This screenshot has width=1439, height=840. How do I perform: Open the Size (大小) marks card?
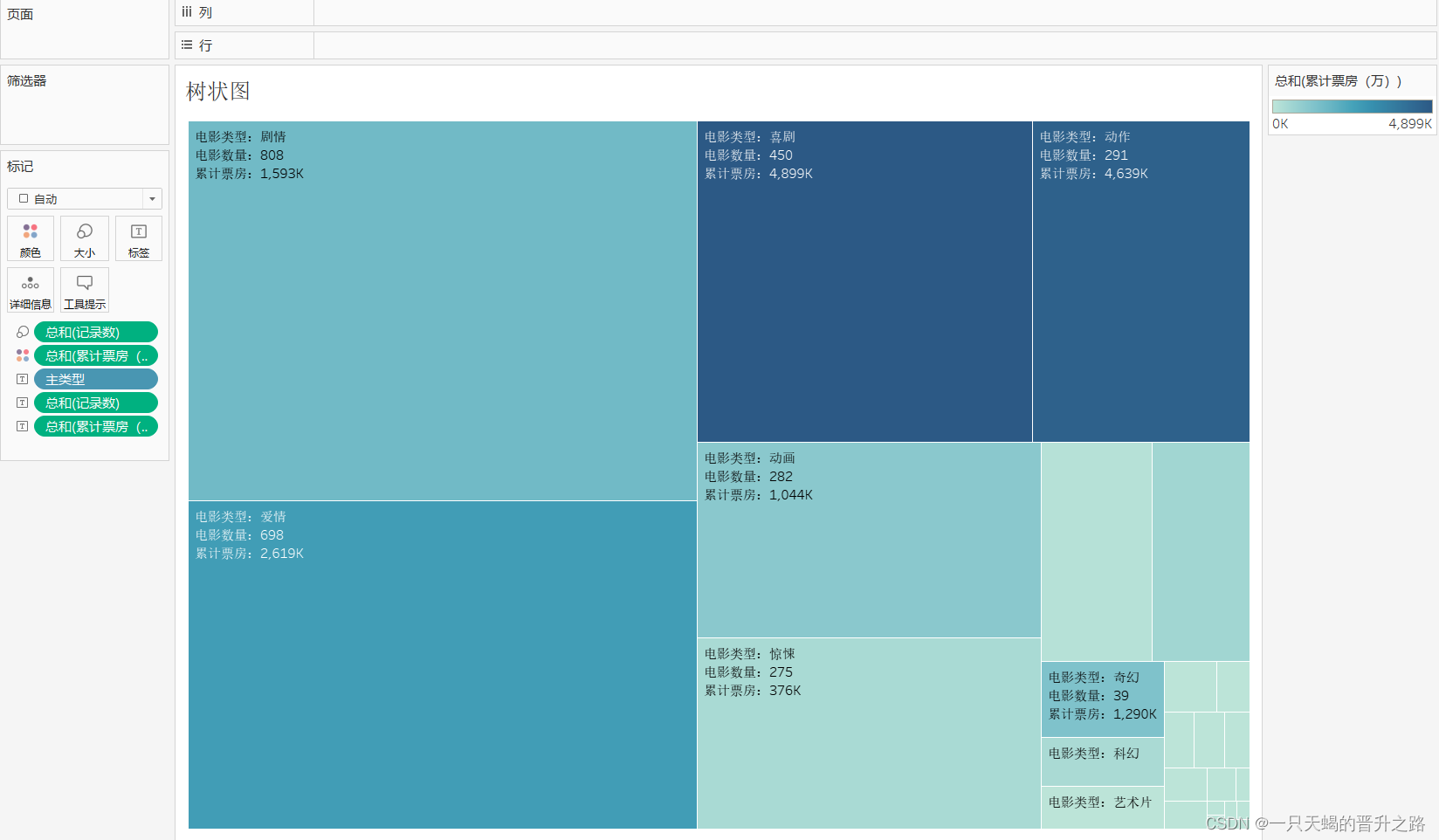[85, 238]
